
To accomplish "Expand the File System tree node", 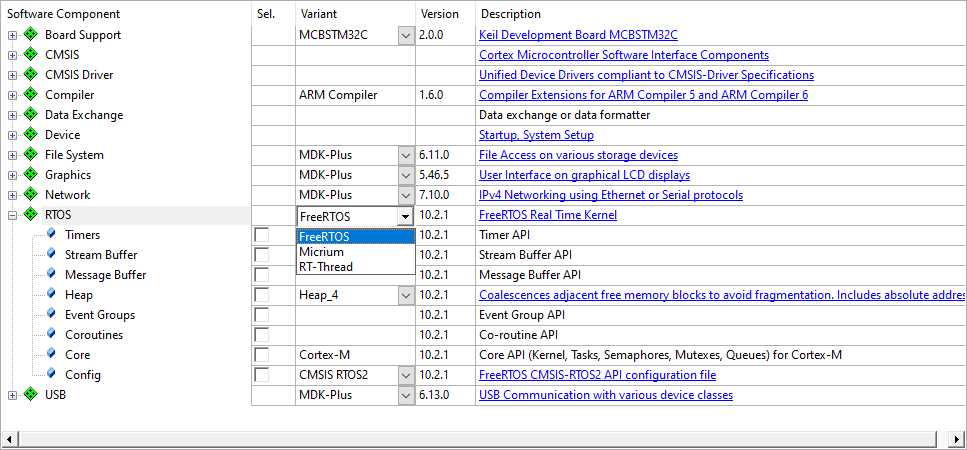I will 12,155.
